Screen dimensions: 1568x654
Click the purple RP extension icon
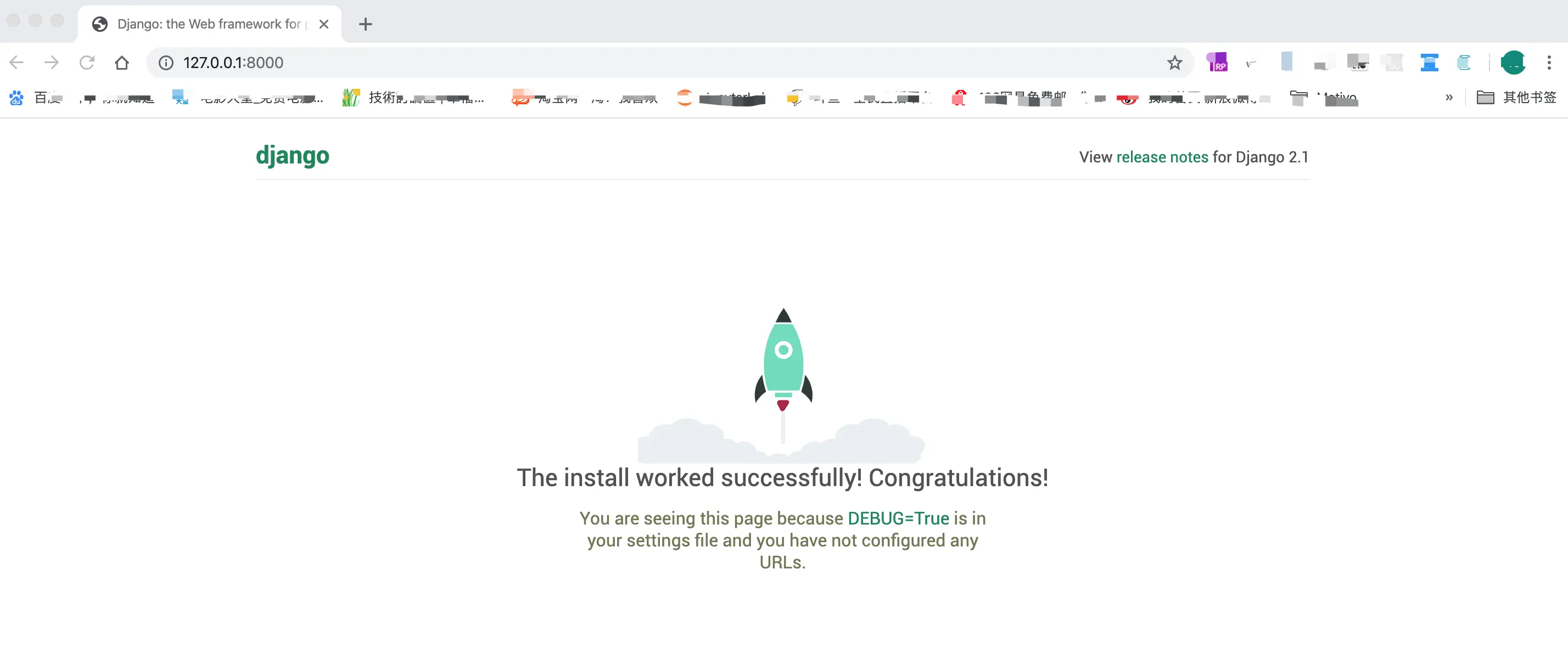click(1217, 63)
